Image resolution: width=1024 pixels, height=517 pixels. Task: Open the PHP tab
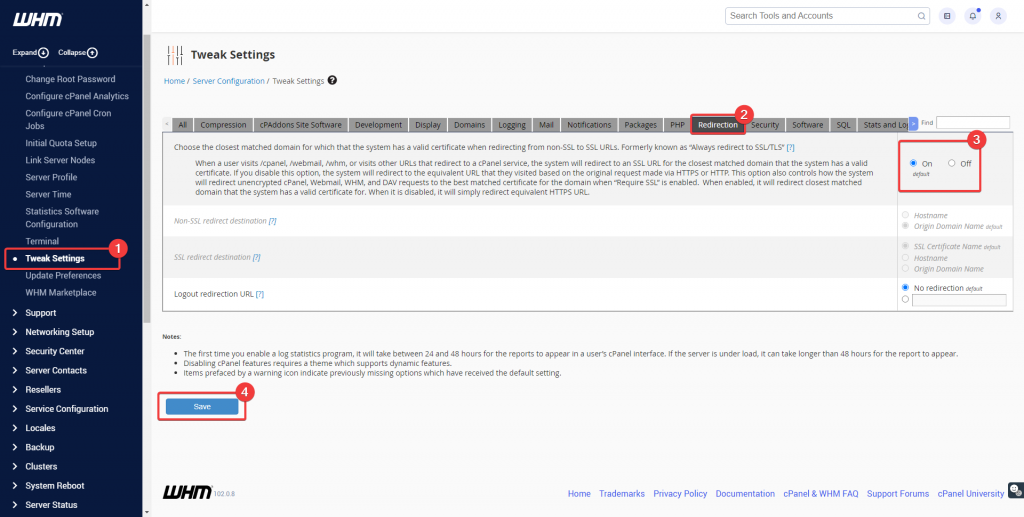click(677, 125)
